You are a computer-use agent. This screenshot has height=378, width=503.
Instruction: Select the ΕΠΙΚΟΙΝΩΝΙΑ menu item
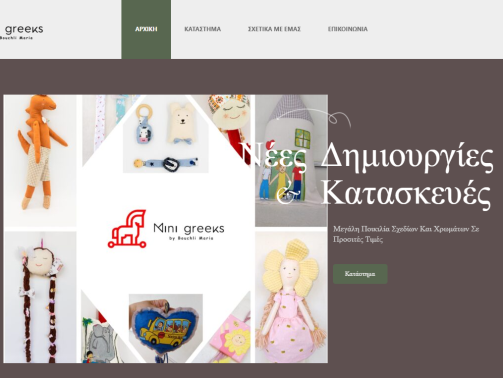click(348, 29)
